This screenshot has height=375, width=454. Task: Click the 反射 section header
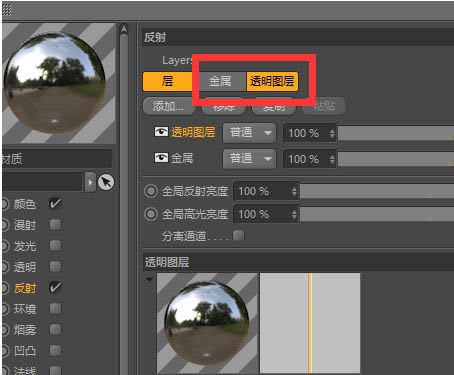298,37
